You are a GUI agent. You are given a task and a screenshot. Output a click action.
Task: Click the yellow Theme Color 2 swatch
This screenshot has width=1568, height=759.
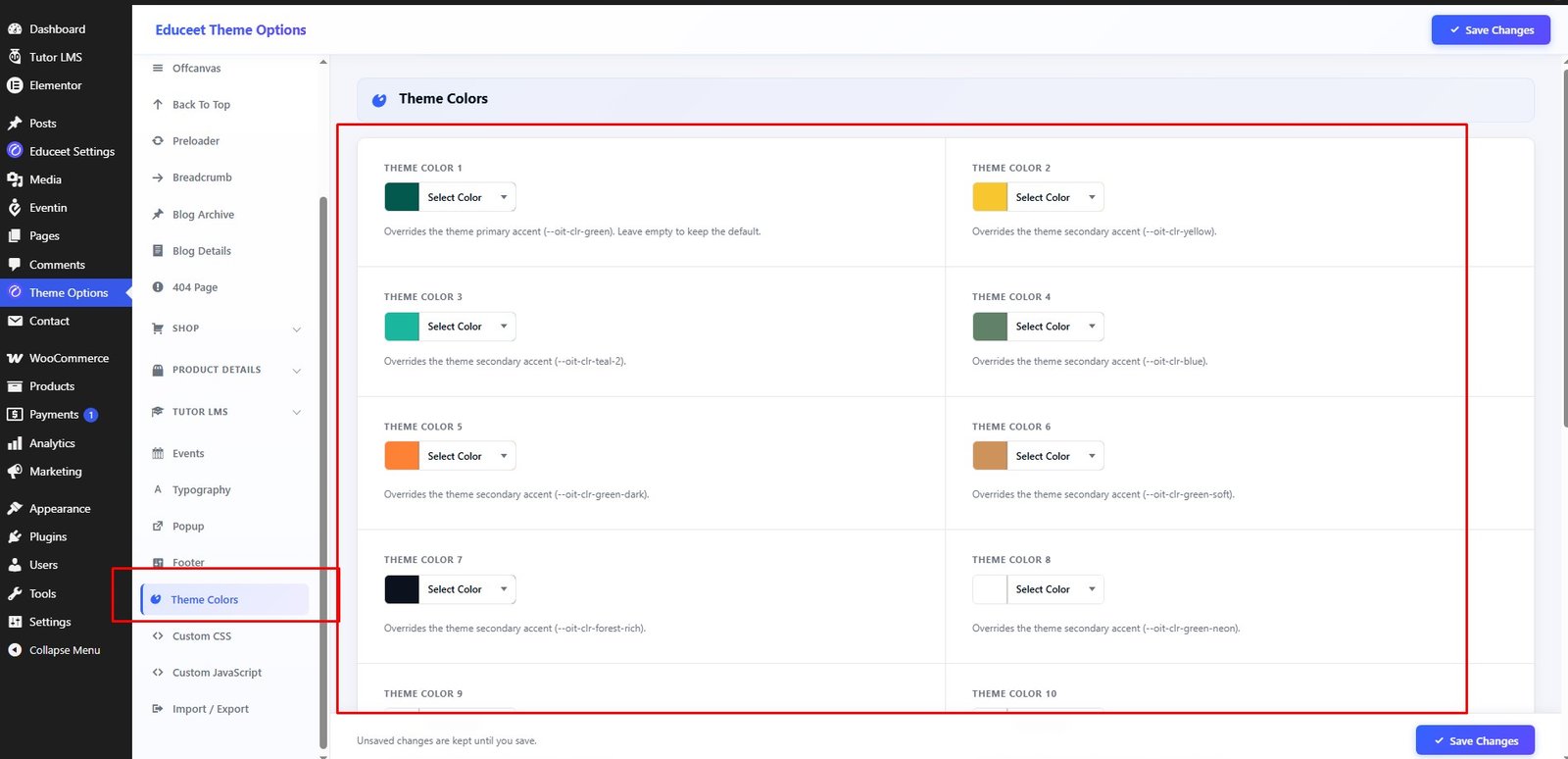(990, 197)
